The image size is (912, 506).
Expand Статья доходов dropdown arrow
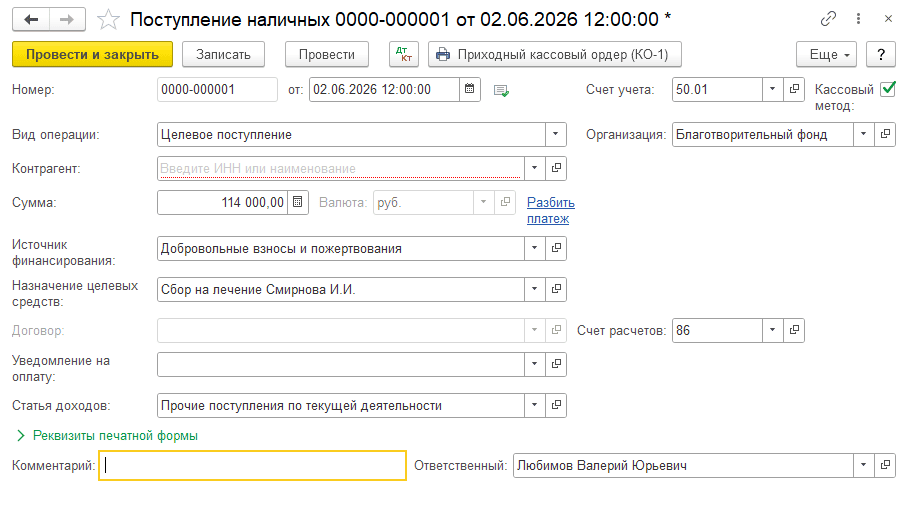click(x=535, y=405)
